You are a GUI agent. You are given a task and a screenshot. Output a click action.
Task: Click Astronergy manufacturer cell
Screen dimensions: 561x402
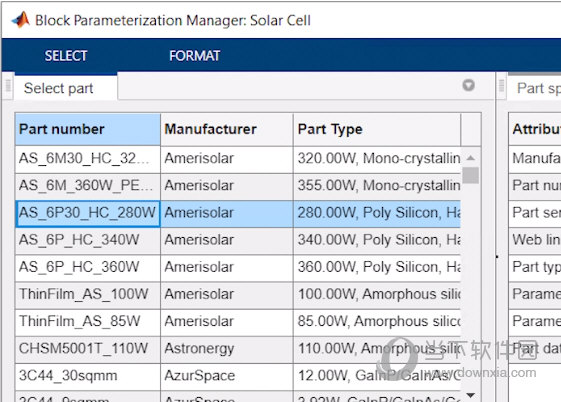click(x=227, y=349)
